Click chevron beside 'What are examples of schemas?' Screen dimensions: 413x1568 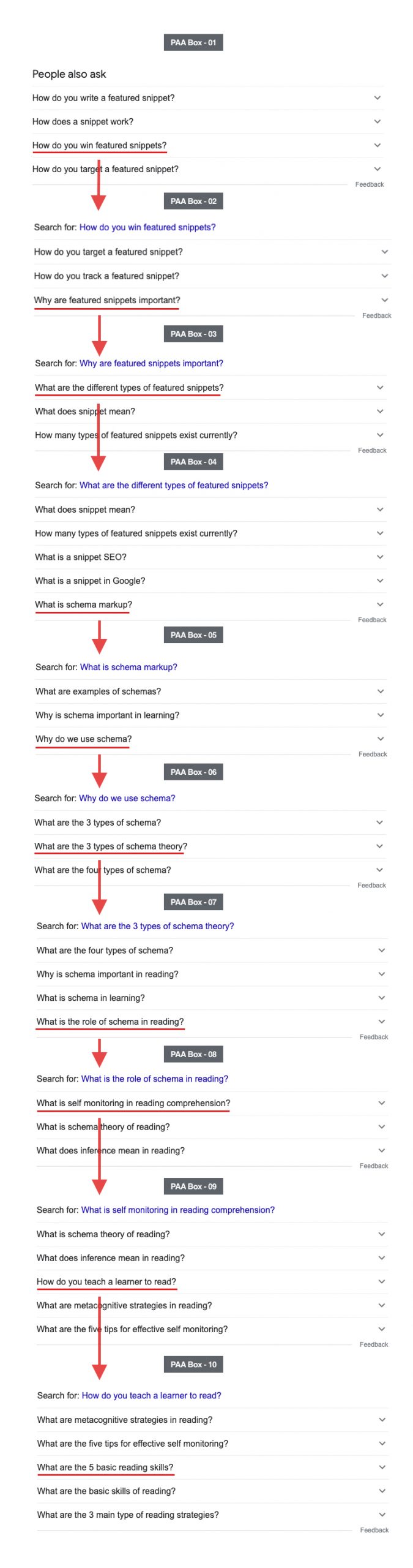point(381,692)
